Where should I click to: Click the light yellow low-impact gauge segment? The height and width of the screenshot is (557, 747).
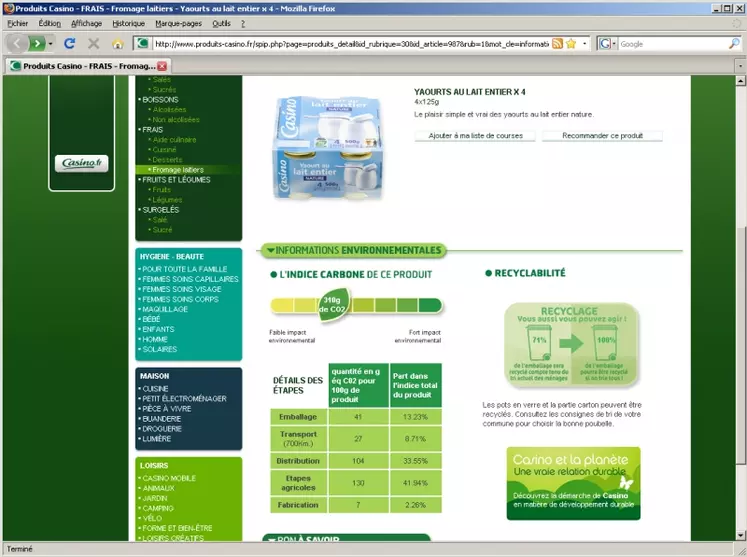point(282,305)
